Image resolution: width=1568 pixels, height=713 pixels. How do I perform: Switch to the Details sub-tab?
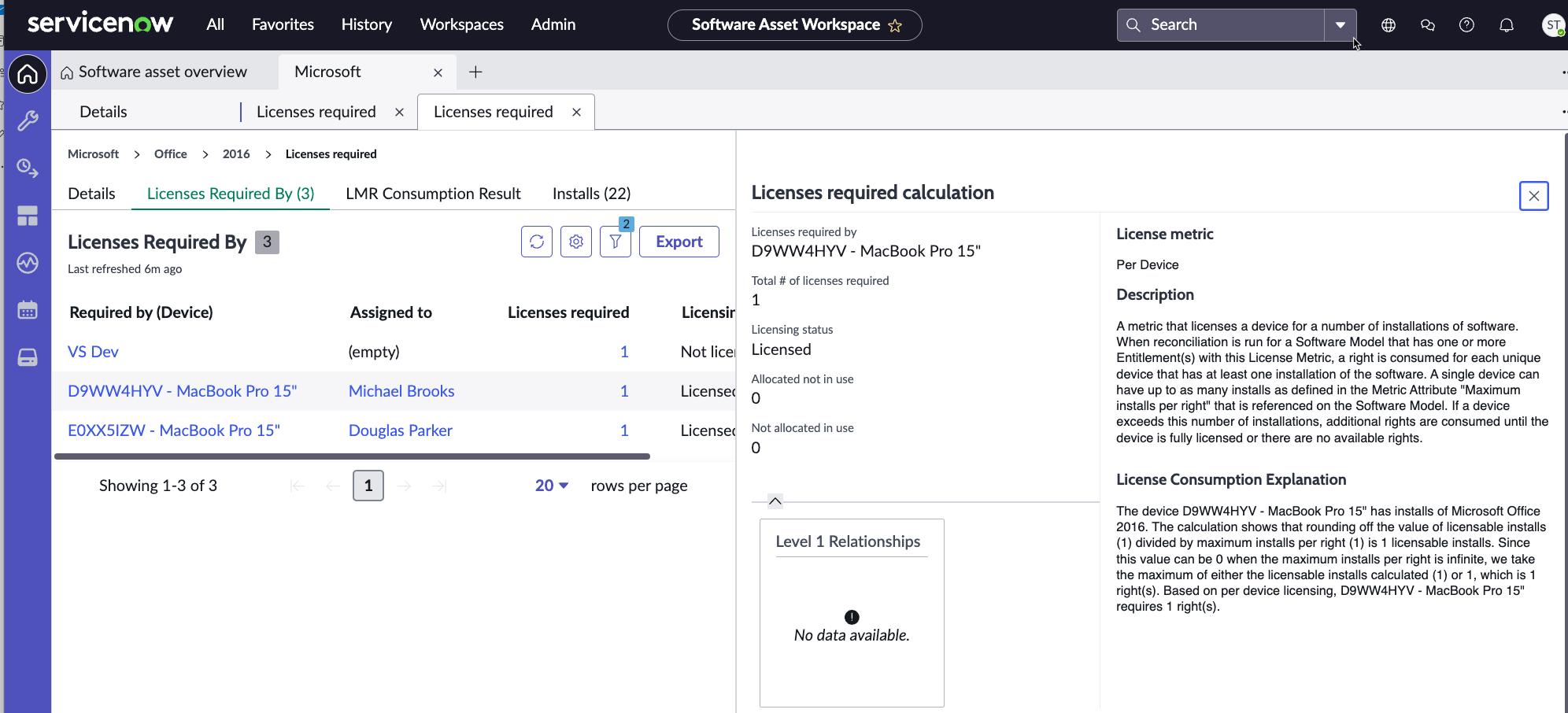coord(103,112)
